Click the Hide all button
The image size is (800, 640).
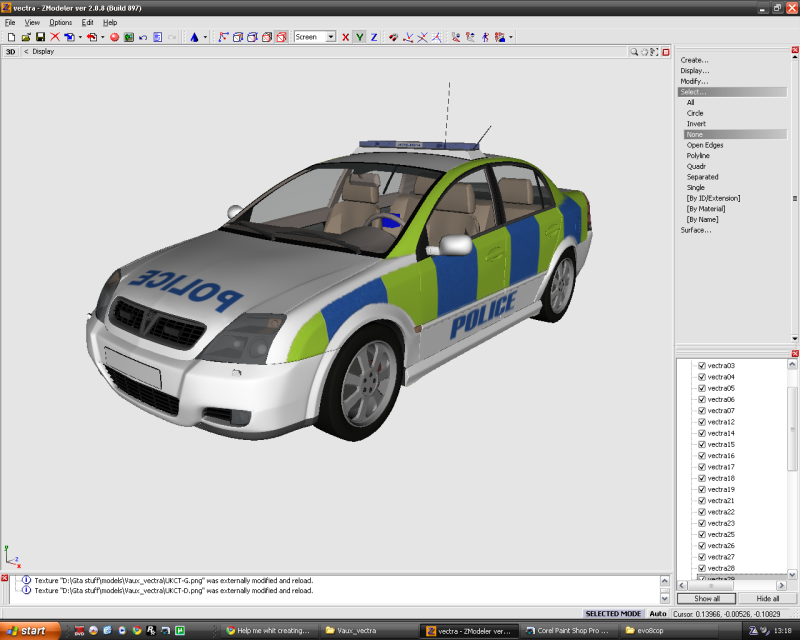[768, 599]
